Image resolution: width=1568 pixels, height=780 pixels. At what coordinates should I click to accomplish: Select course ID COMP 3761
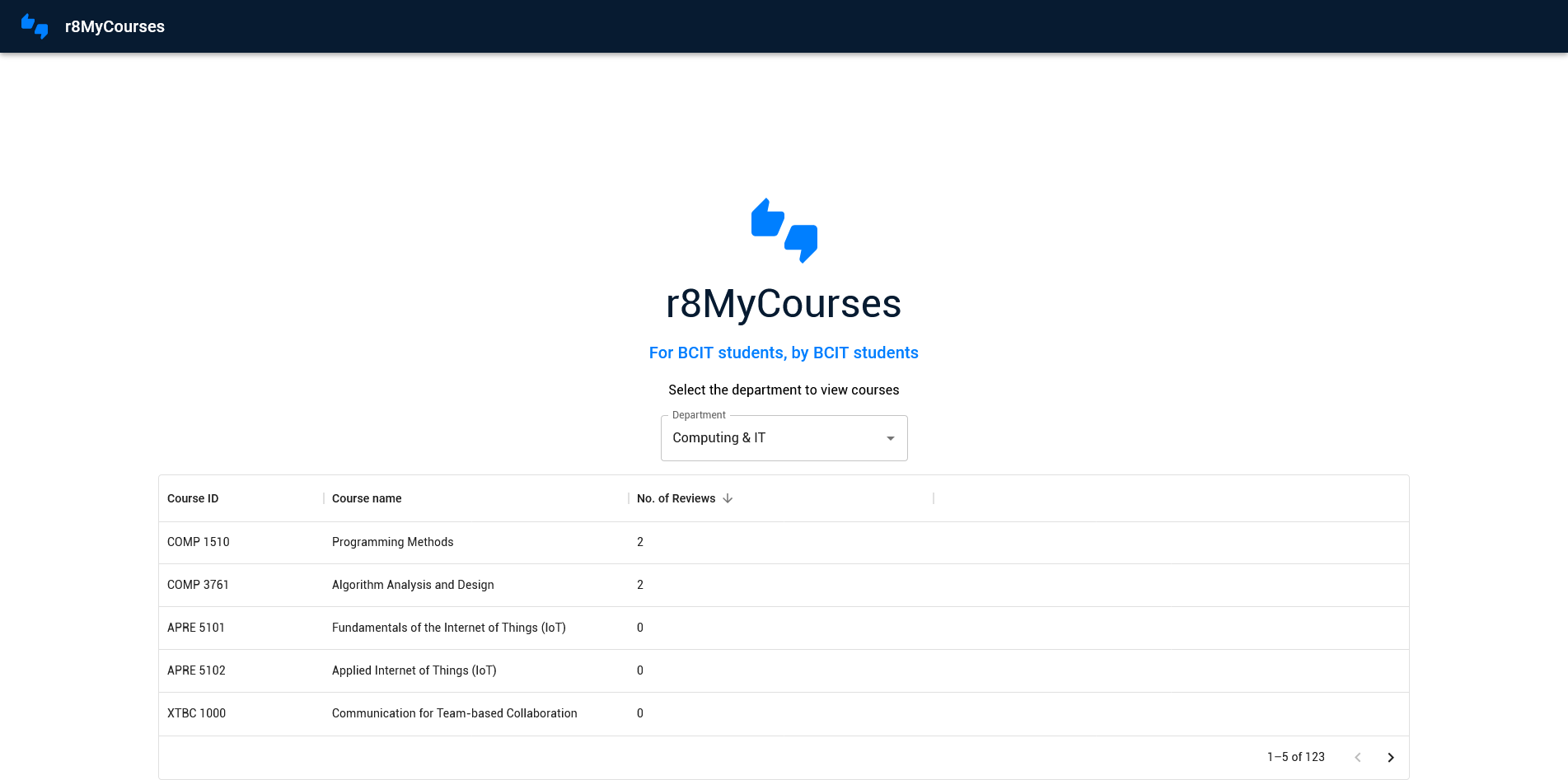coord(199,585)
